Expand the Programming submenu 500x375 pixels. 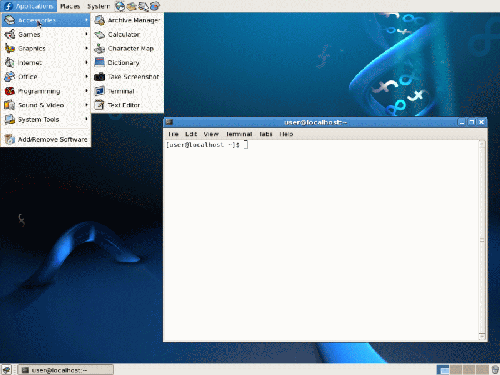coord(46,91)
